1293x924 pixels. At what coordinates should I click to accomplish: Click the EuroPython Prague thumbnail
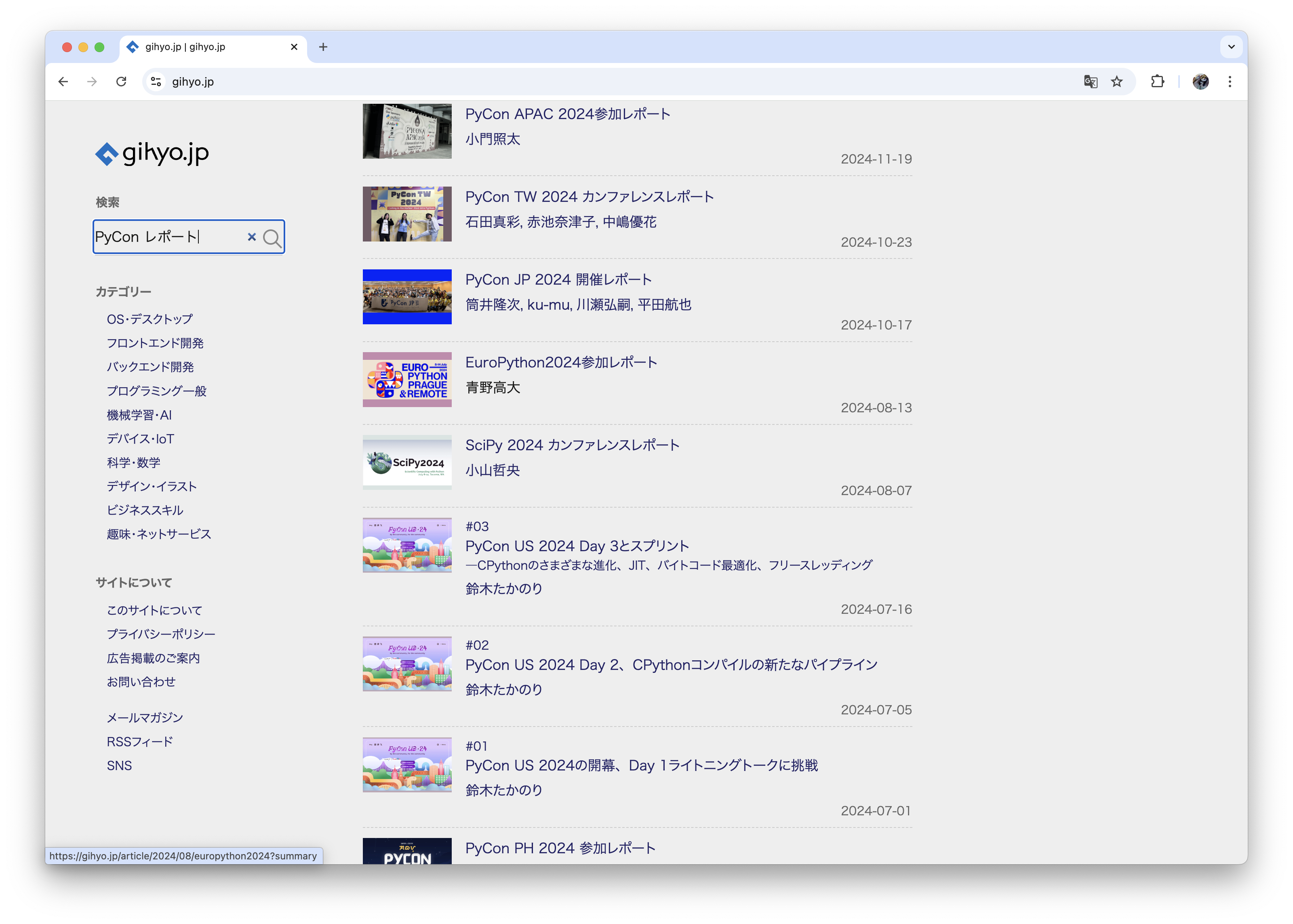point(407,380)
